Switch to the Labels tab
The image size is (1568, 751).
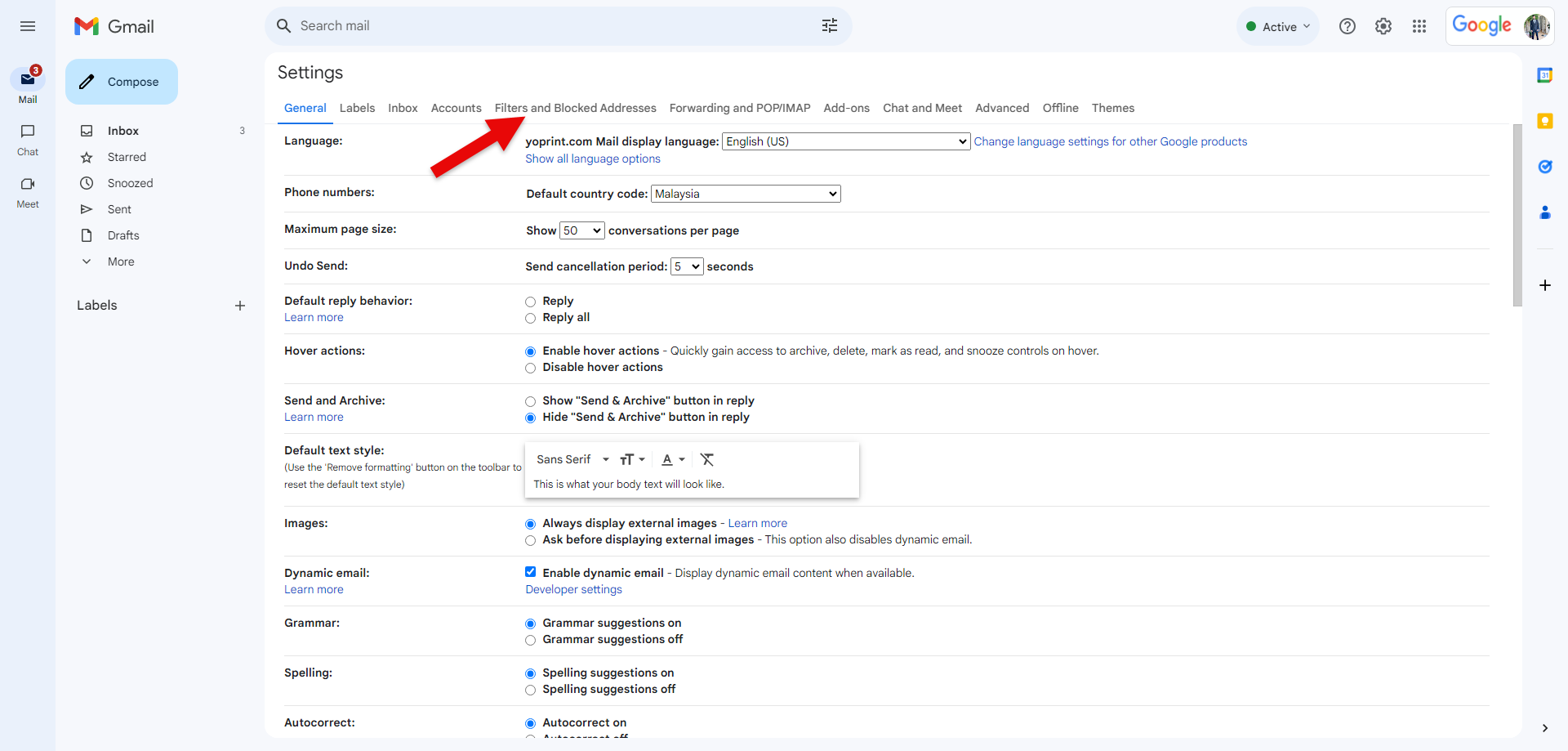click(357, 108)
